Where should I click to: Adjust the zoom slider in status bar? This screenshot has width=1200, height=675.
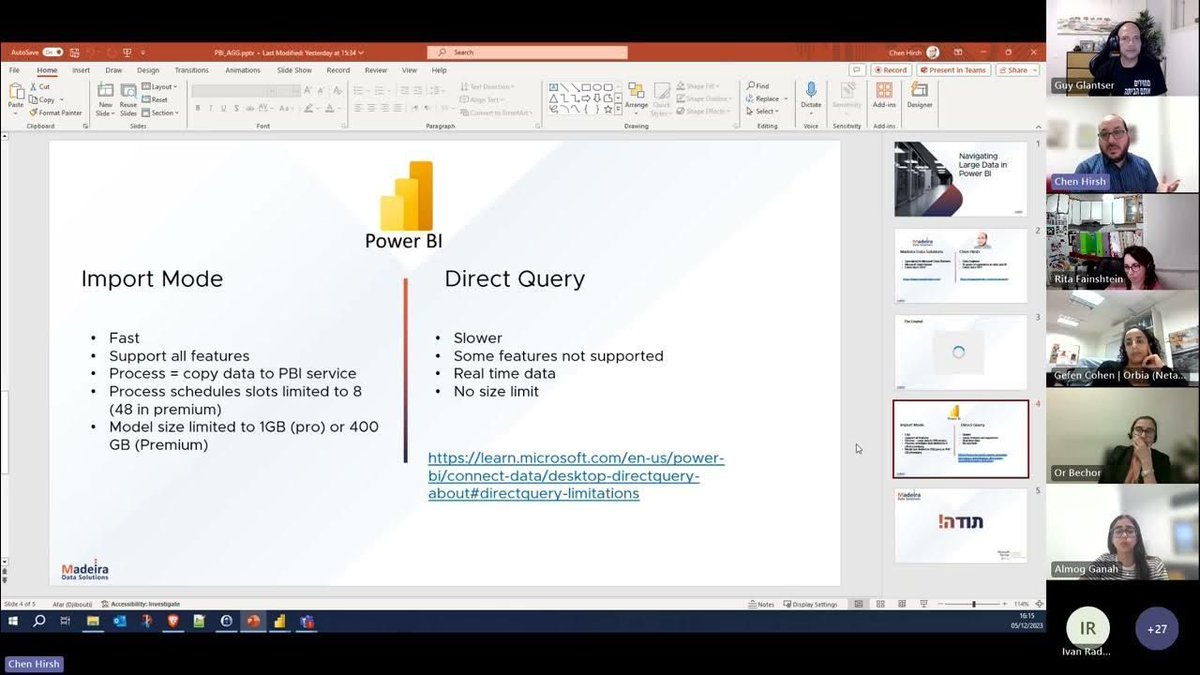(973, 604)
